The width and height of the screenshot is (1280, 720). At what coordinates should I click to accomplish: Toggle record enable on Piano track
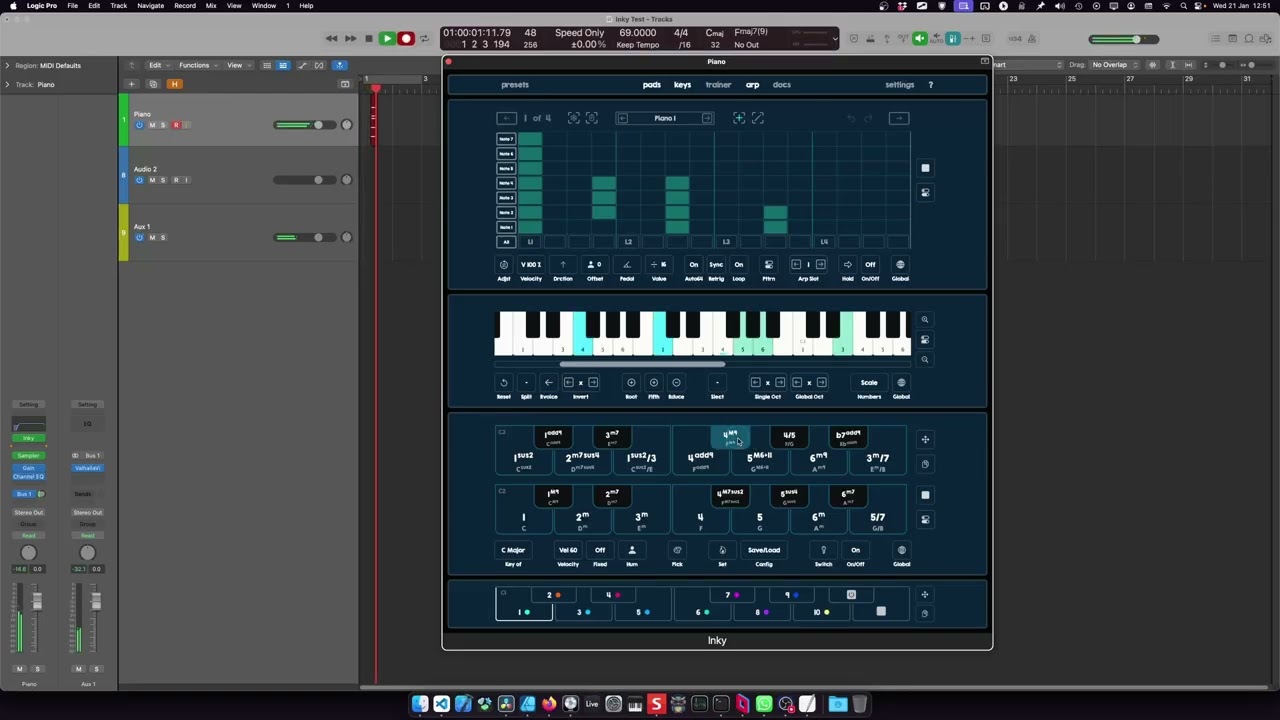point(176,125)
